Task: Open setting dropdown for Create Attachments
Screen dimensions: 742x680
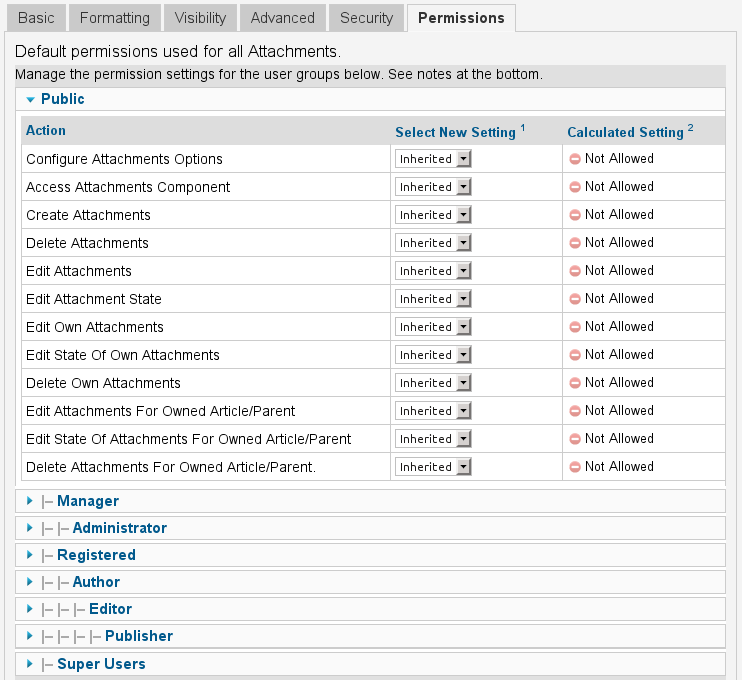Action: click(x=433, y=215)
